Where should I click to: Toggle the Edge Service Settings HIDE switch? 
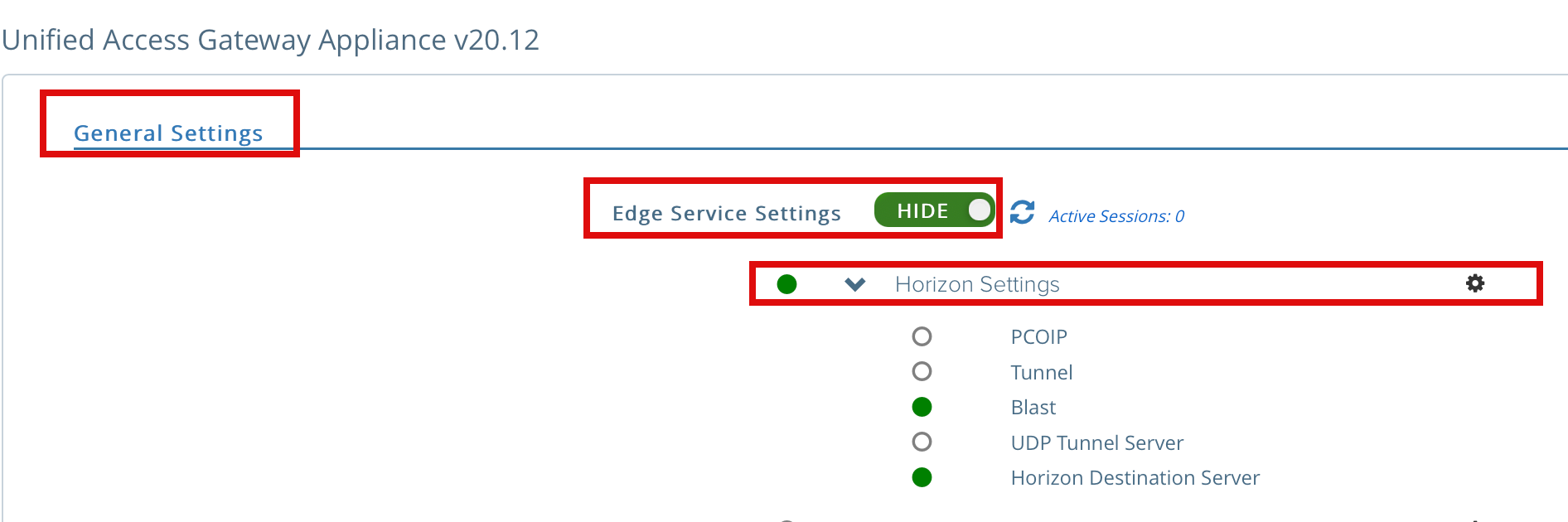pos(934,210)
